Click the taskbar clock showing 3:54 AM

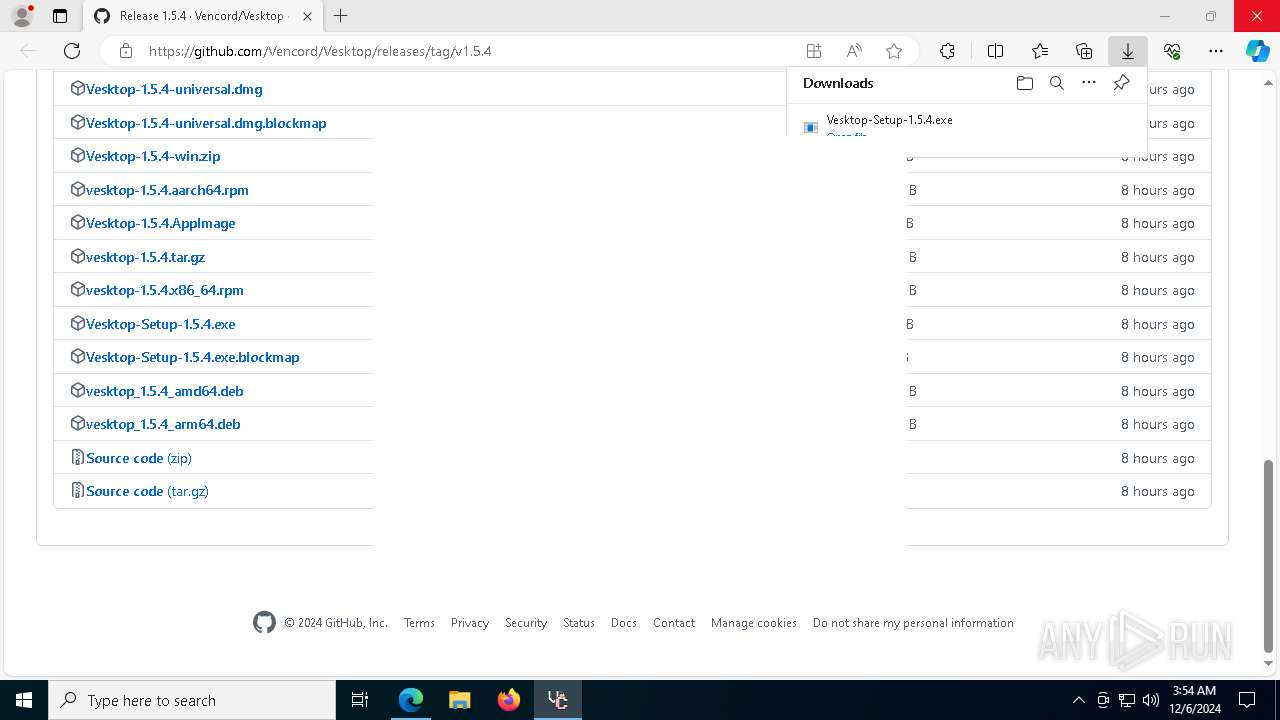pyautogui.click(x=1194, y=700)
